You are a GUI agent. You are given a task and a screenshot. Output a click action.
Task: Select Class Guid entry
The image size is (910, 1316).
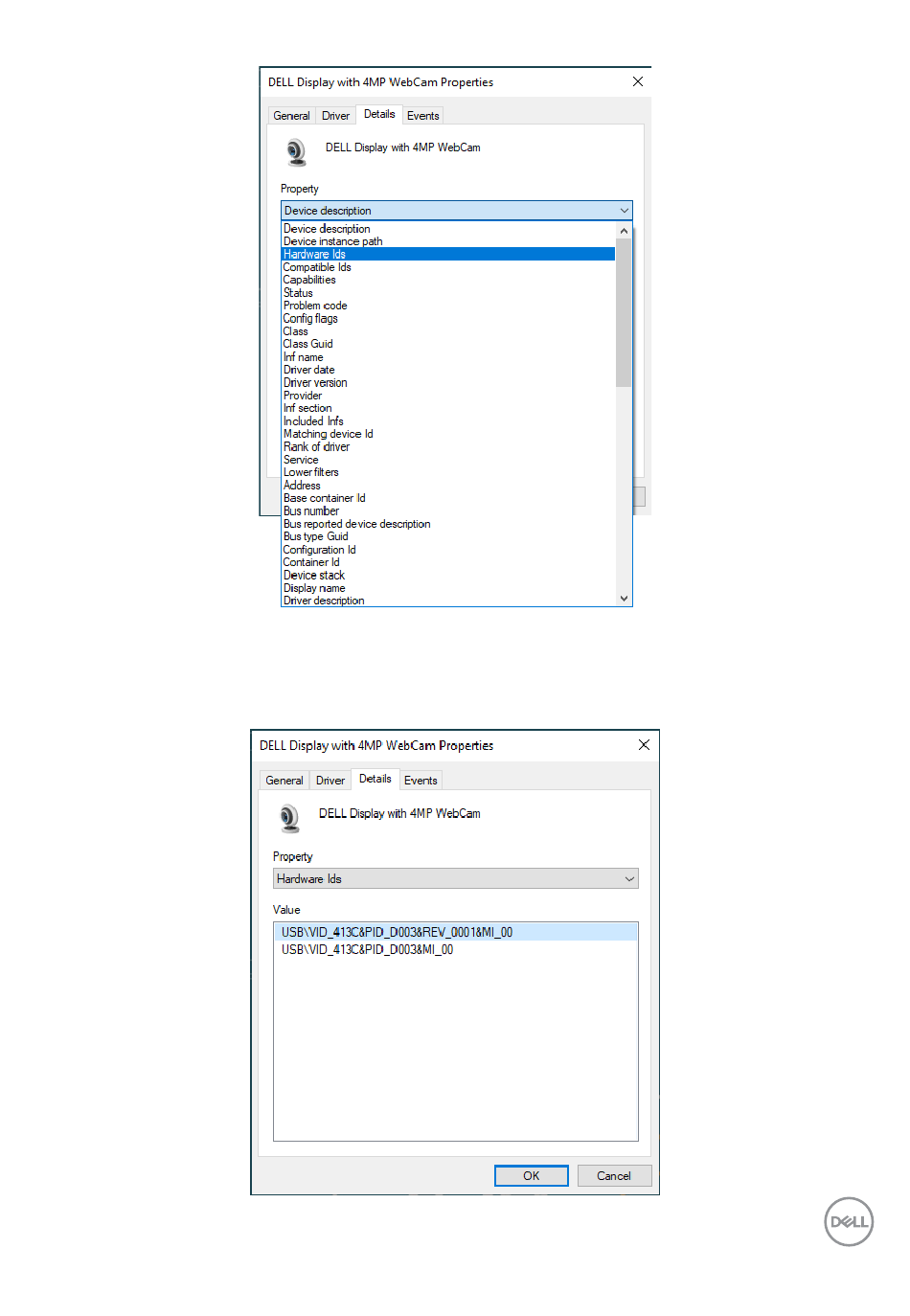(448, 344)
